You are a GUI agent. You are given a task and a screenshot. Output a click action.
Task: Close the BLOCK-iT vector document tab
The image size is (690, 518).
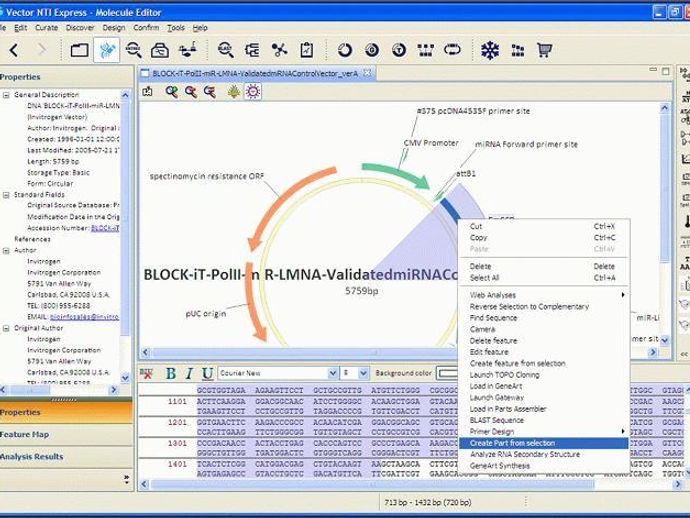tap(367, 73)
